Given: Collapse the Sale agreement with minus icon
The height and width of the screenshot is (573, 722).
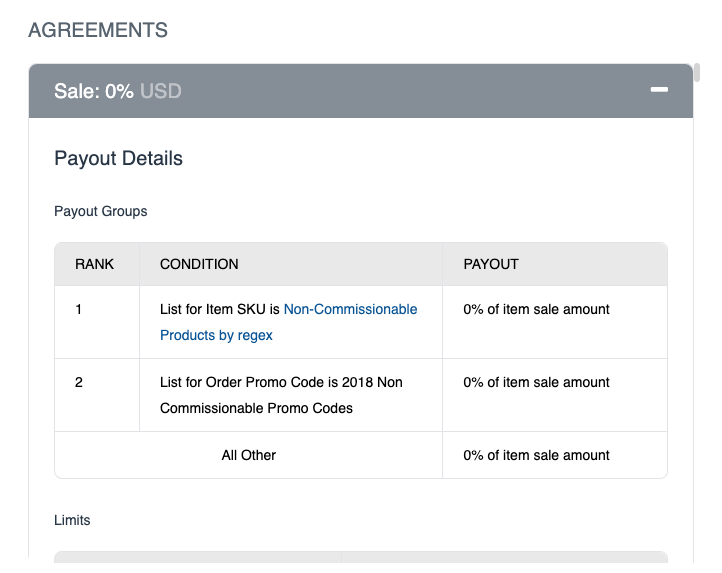Looking at the screenshot, I should [659, 90].
